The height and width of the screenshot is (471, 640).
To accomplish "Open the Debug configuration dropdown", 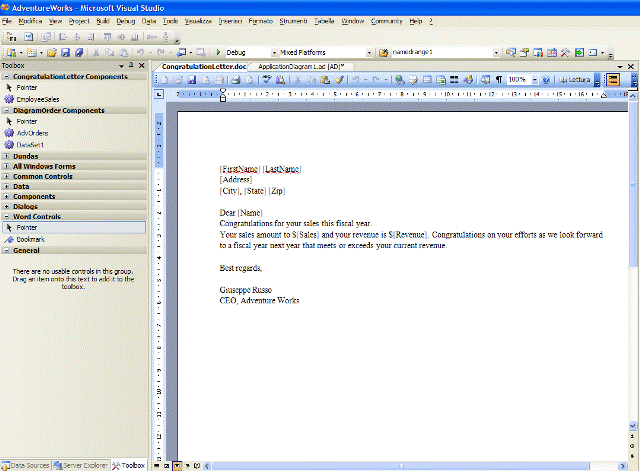I will tap(274, 53).
